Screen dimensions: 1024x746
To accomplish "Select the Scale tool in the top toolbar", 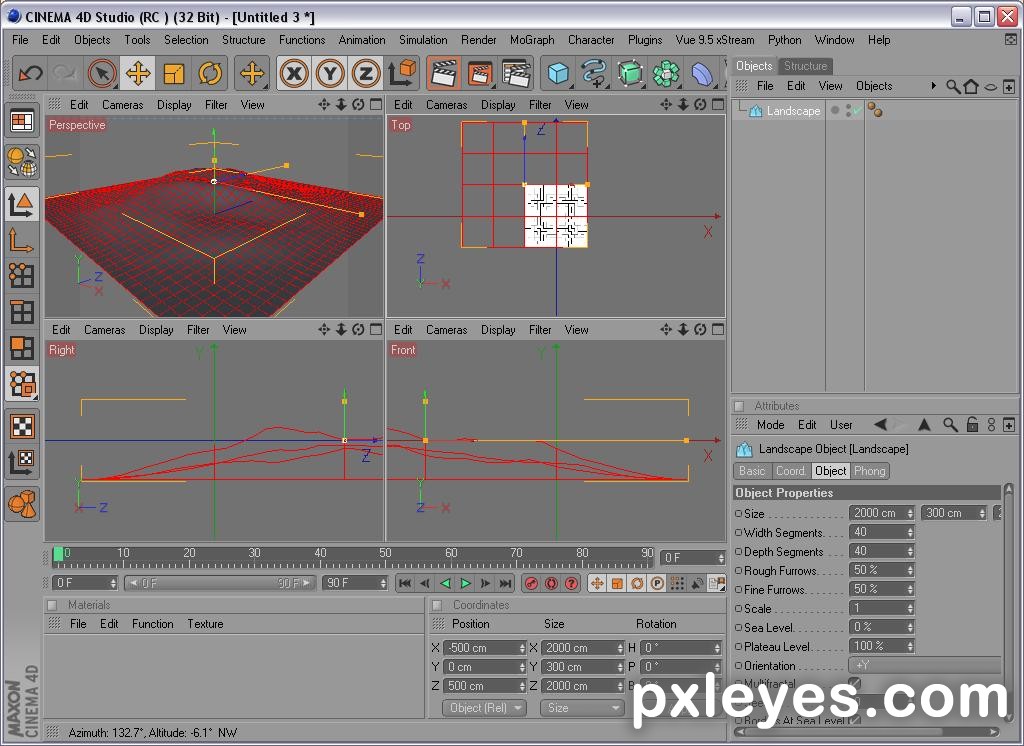I will pos(174,73).
